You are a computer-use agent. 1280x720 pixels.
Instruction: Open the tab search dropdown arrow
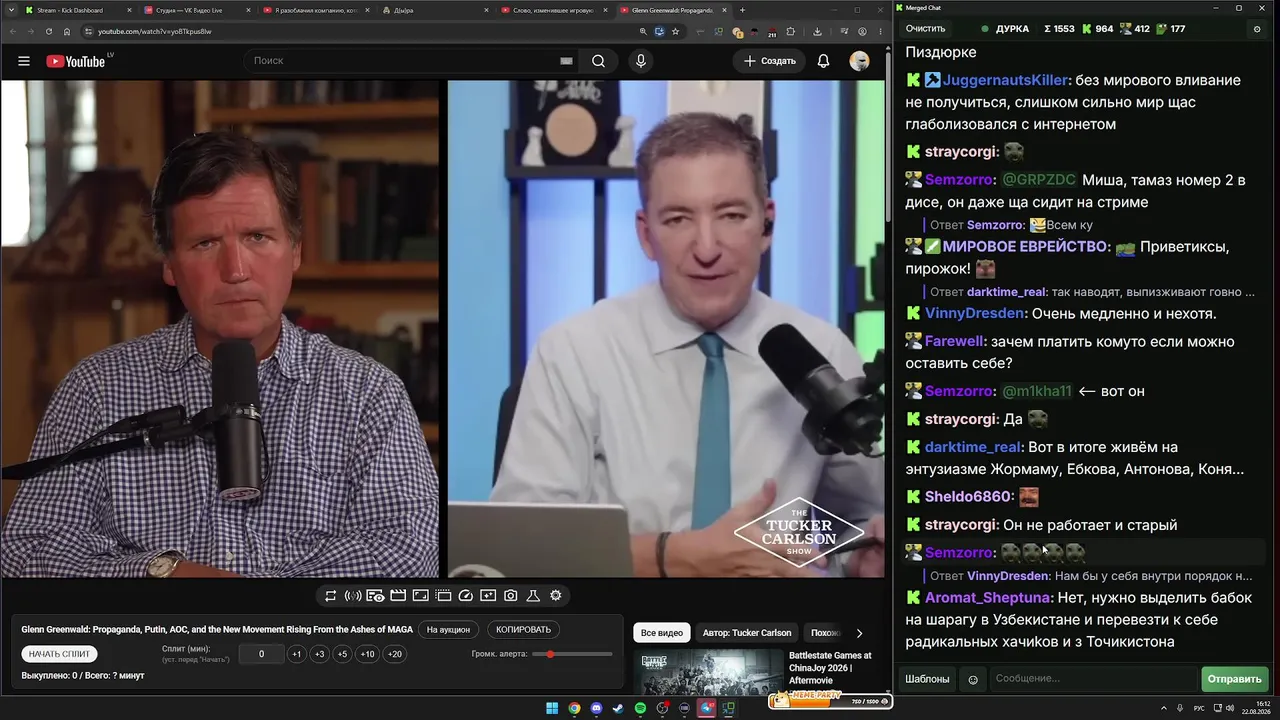[10, 10]
